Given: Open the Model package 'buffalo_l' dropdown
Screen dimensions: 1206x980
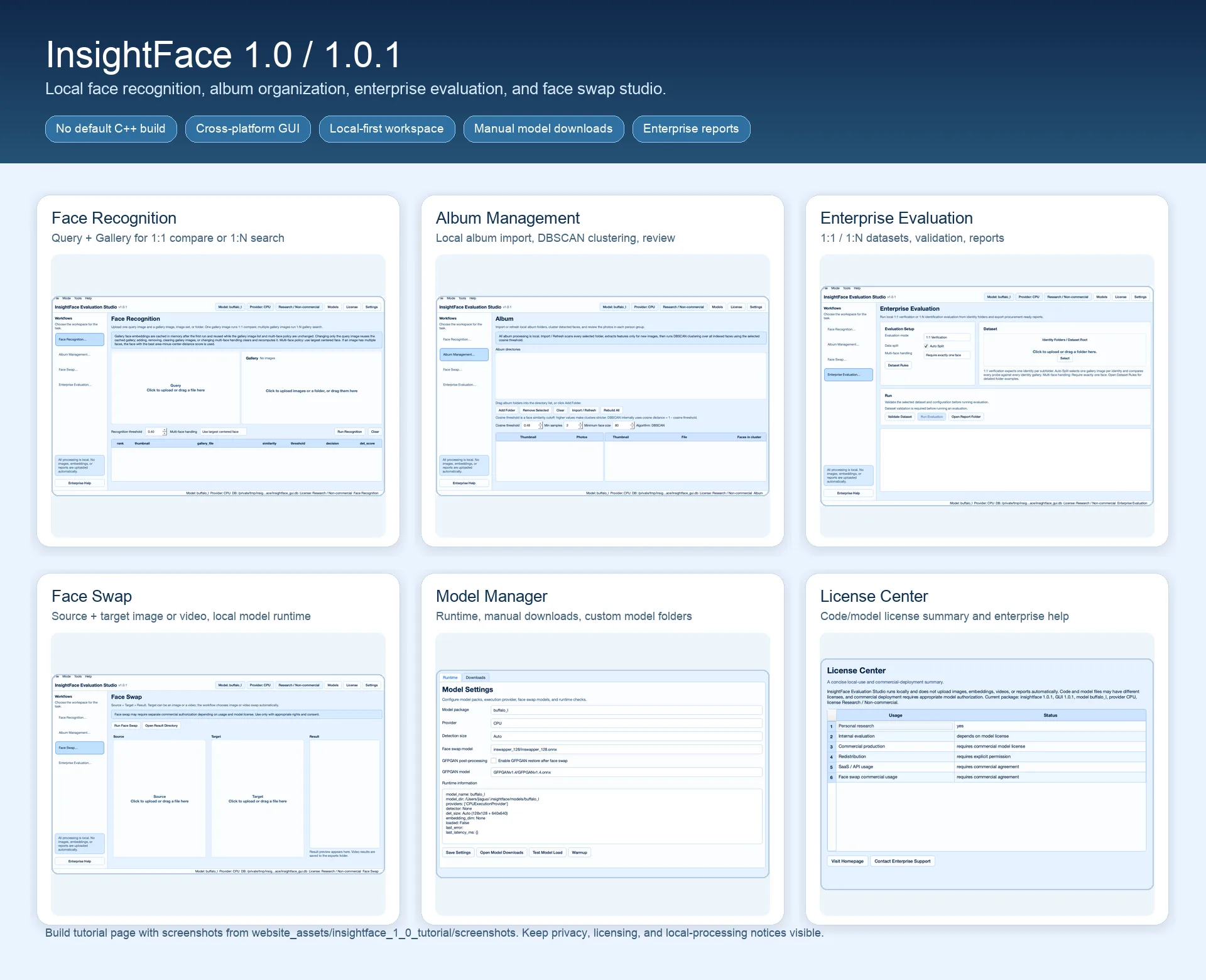Looking at the screenshot, I should 626,710.
